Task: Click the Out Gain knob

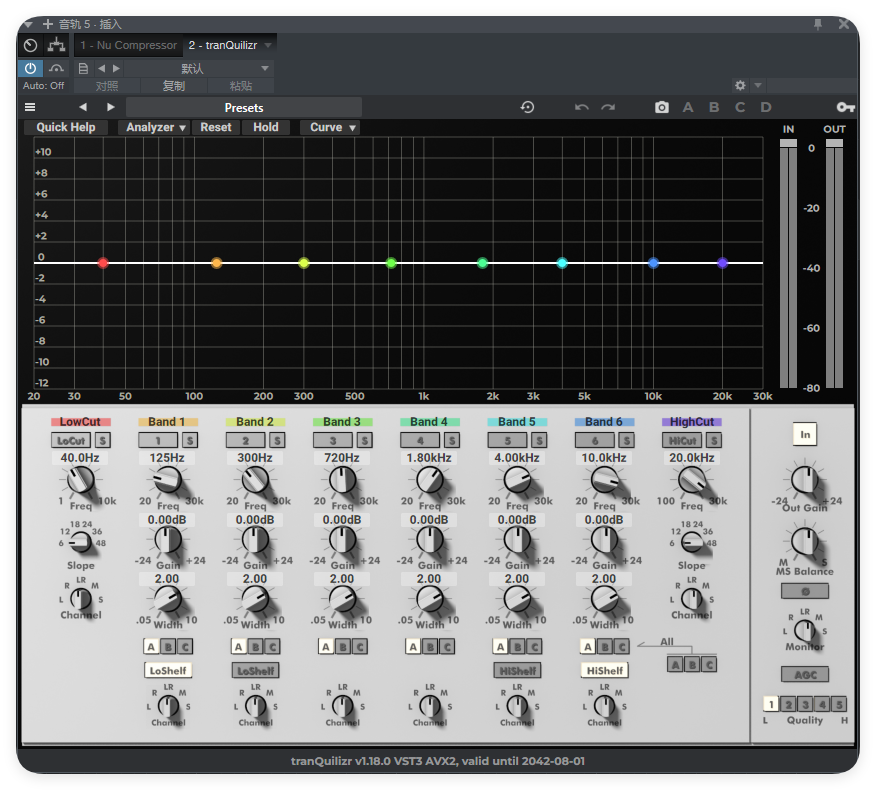Action: [x=805, y=479]
